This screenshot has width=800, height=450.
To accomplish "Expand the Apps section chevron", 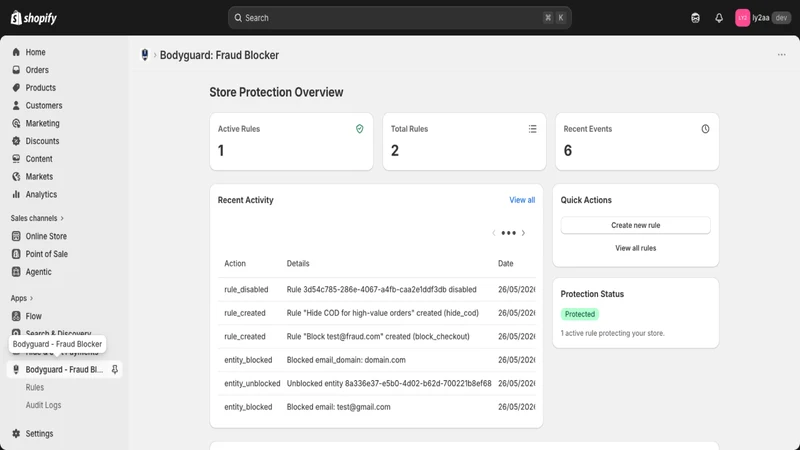I will click(31, 298).
